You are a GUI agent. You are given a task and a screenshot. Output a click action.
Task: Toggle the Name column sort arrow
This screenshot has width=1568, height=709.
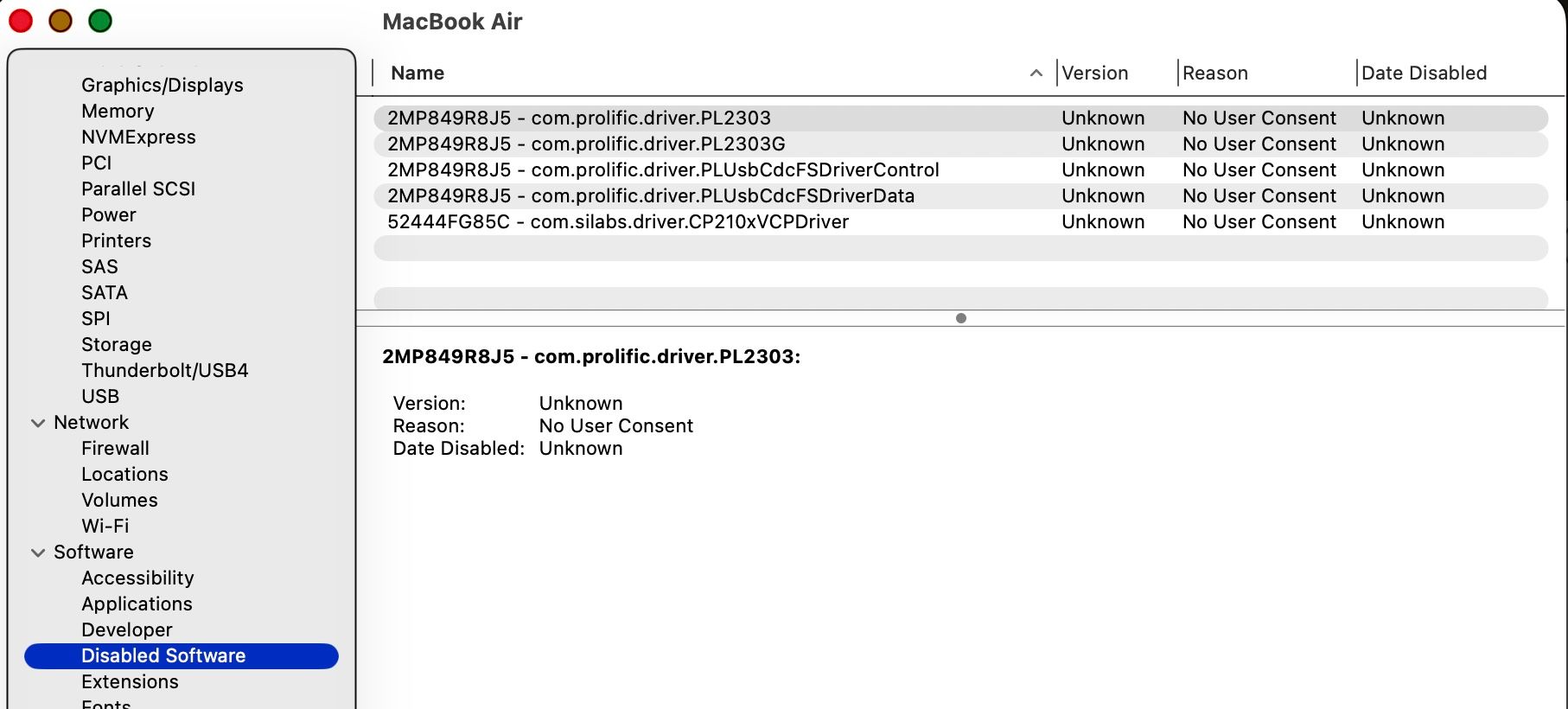tap(1036, 73)
